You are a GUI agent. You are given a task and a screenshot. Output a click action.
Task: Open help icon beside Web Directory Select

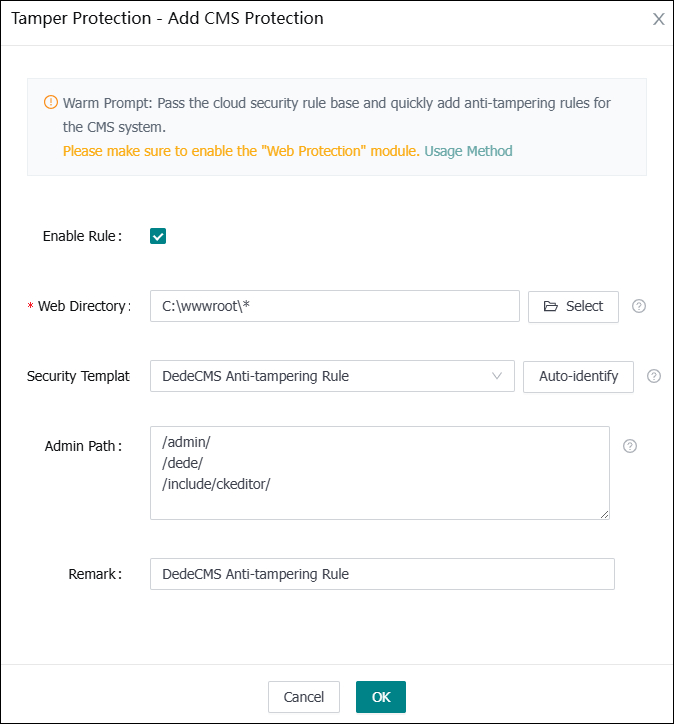(639, 306)
